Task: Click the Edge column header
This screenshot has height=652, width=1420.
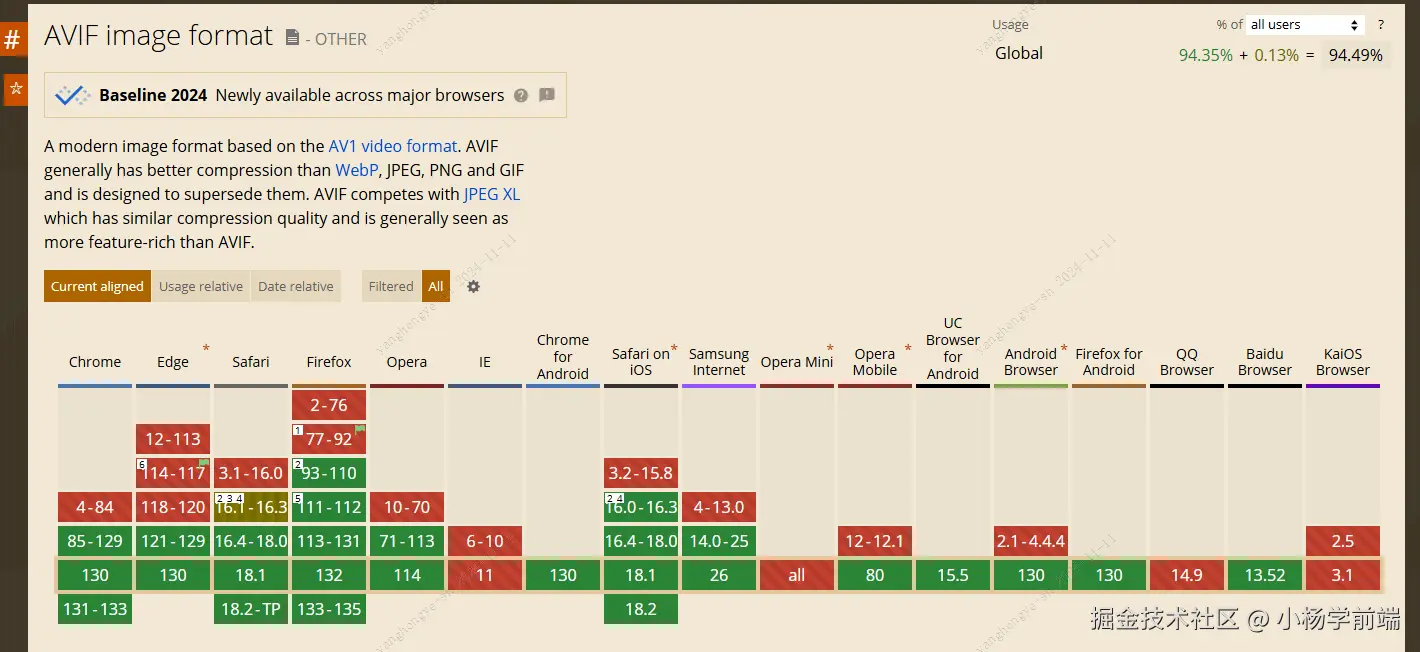Action: point(173,362)
